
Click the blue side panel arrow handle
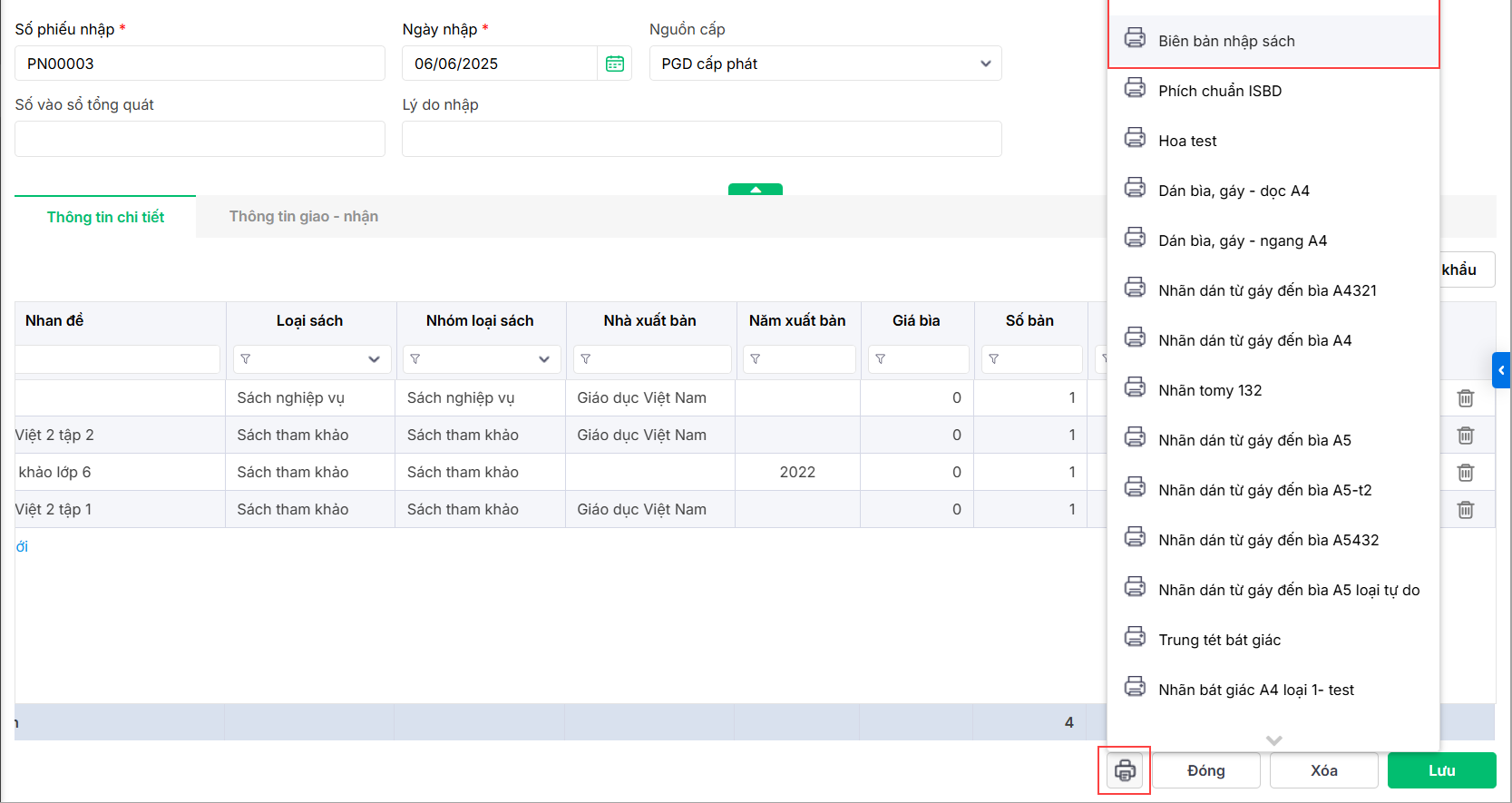click(x=1501, y=370)
